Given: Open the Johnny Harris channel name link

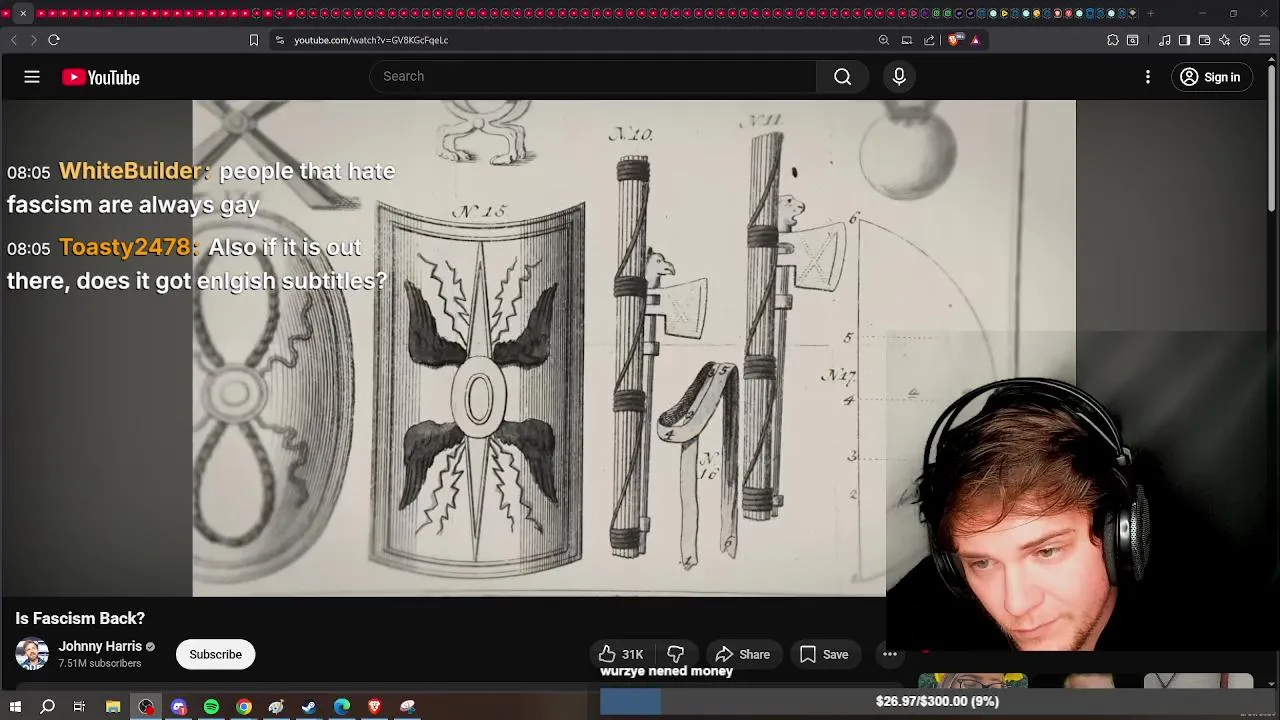Looking at the screenshot, I should [100, 646].
